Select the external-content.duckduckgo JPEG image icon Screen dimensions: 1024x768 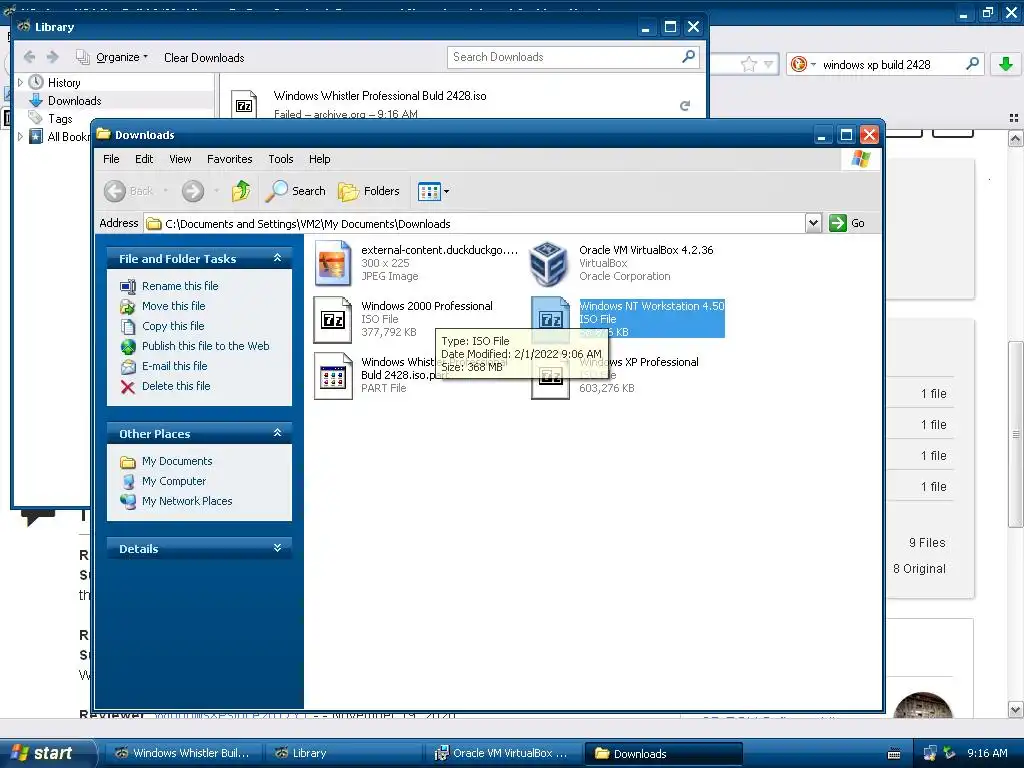pos(333,263)
